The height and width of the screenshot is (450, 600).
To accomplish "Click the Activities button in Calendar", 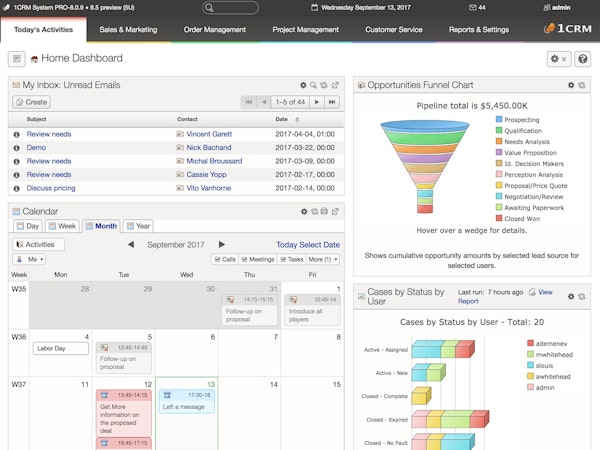I will pyautogui.click(x=38, y=244).
